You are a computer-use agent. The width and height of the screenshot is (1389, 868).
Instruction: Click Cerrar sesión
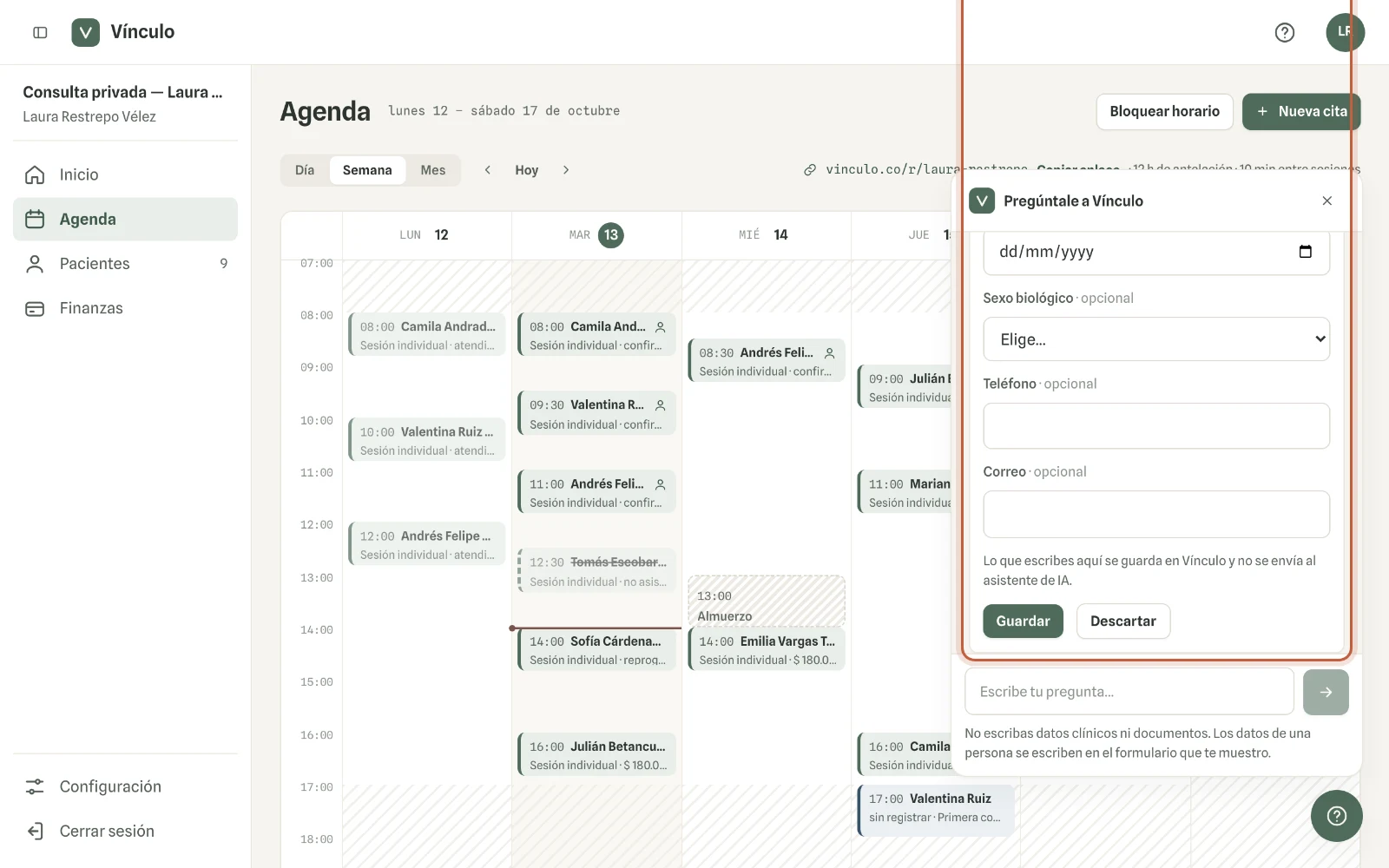(125, 831)
